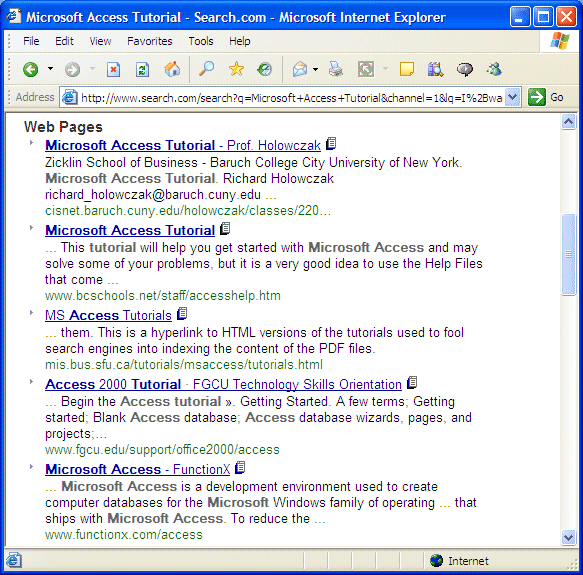Open the Discuss speech bubble icon
583x575 pixels.
[465, 69]
